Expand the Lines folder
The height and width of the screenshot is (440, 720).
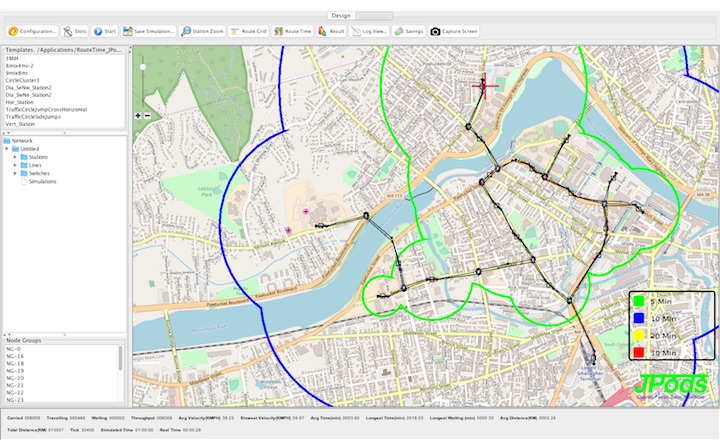[17, 165]
